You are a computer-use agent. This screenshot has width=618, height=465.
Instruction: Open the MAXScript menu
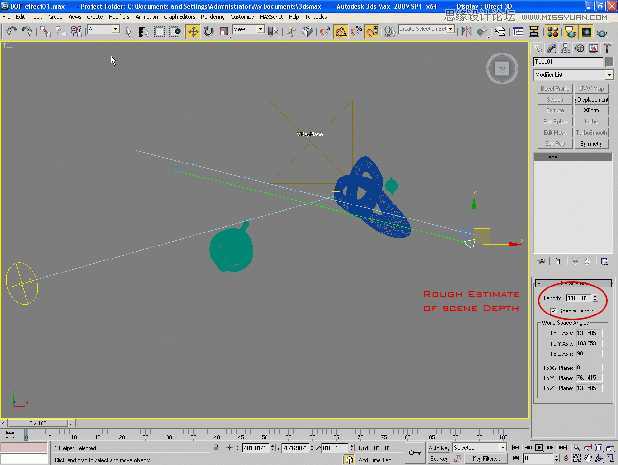point(271,17)
